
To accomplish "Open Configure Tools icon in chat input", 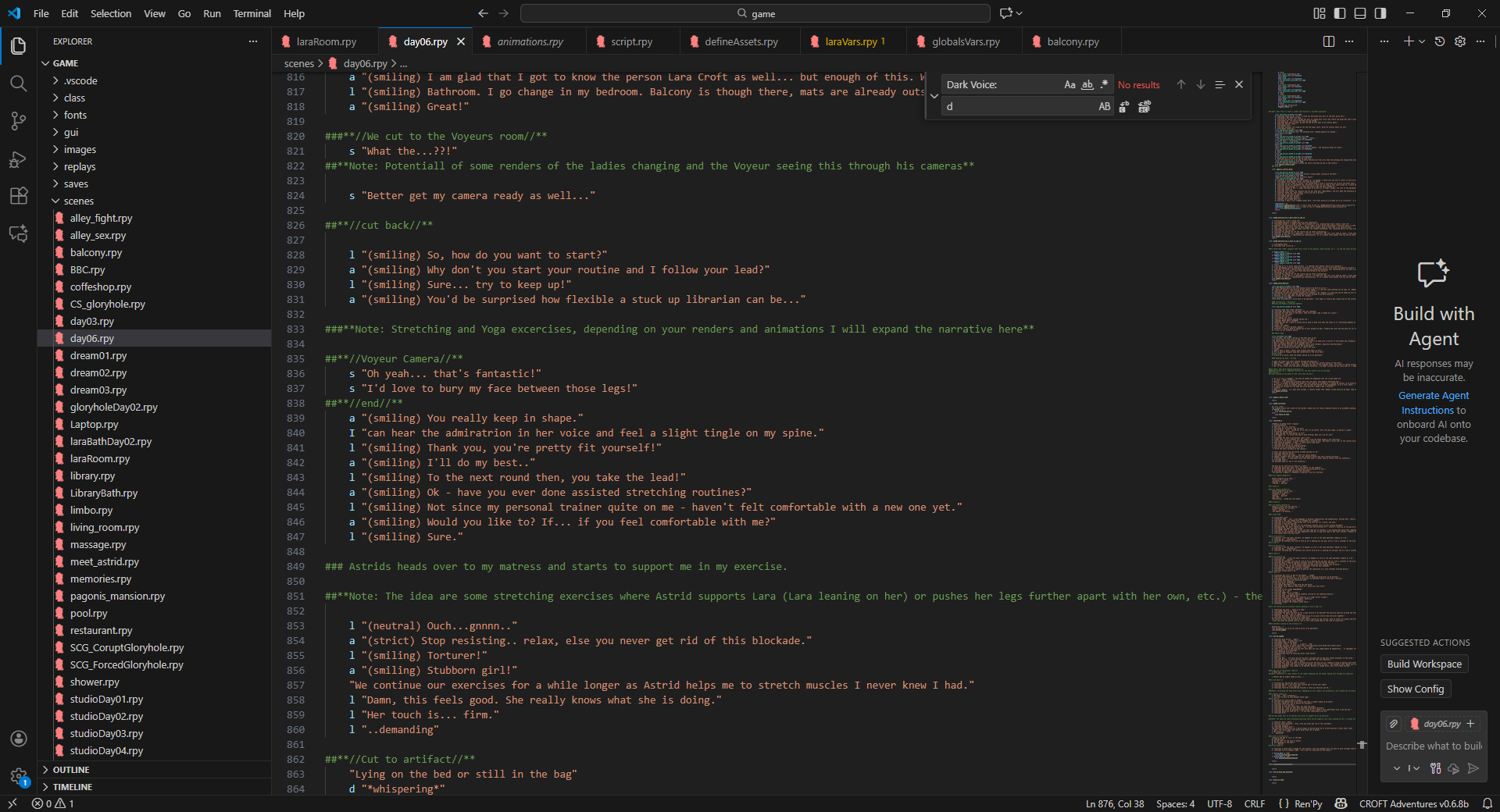I will [1436, 768].
